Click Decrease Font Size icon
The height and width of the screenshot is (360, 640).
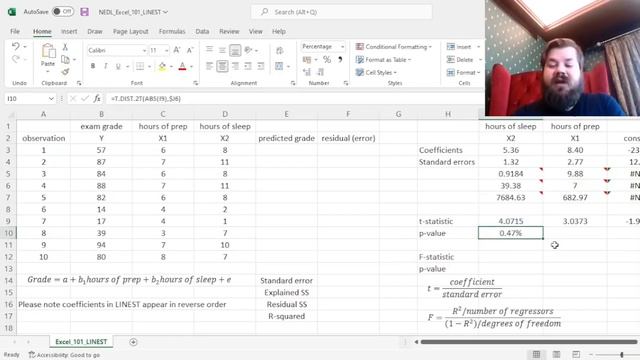[x=190, y=50]
